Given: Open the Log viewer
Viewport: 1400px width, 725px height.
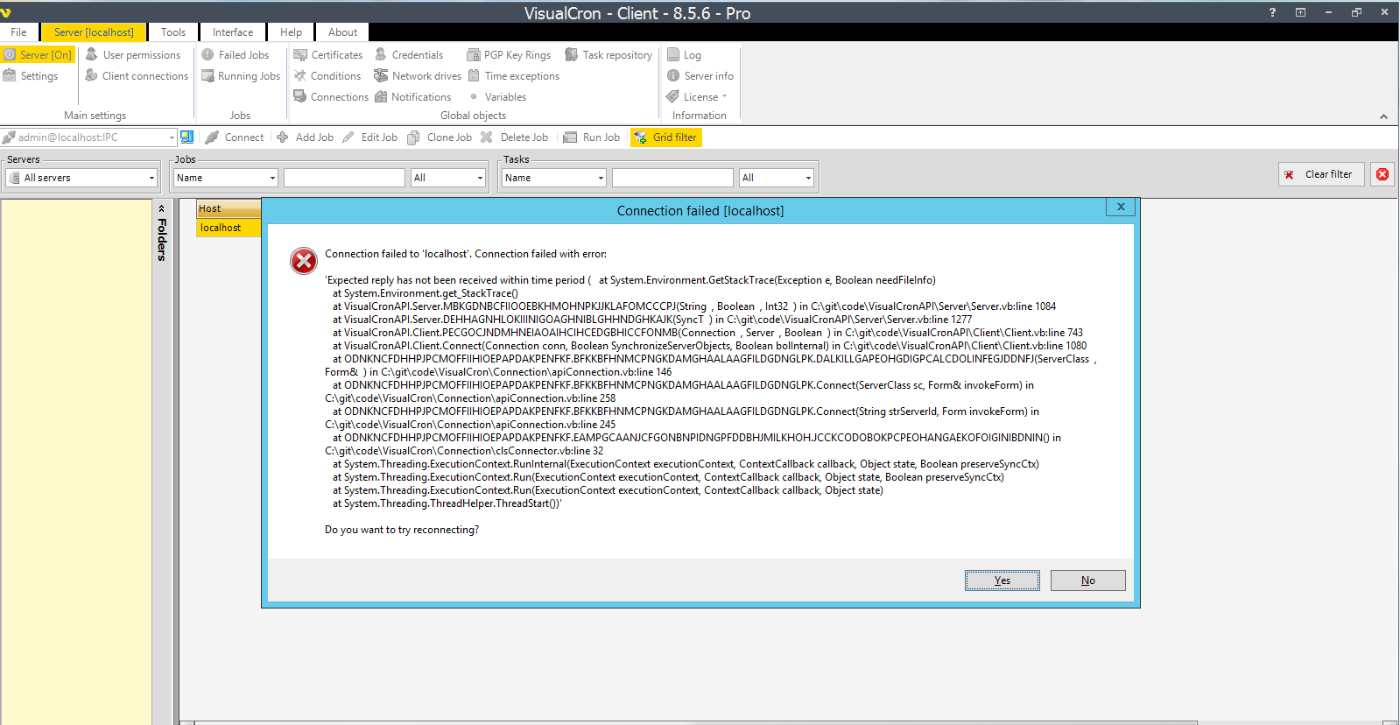Looking at the screenshot, I should [x=684, y=55].
